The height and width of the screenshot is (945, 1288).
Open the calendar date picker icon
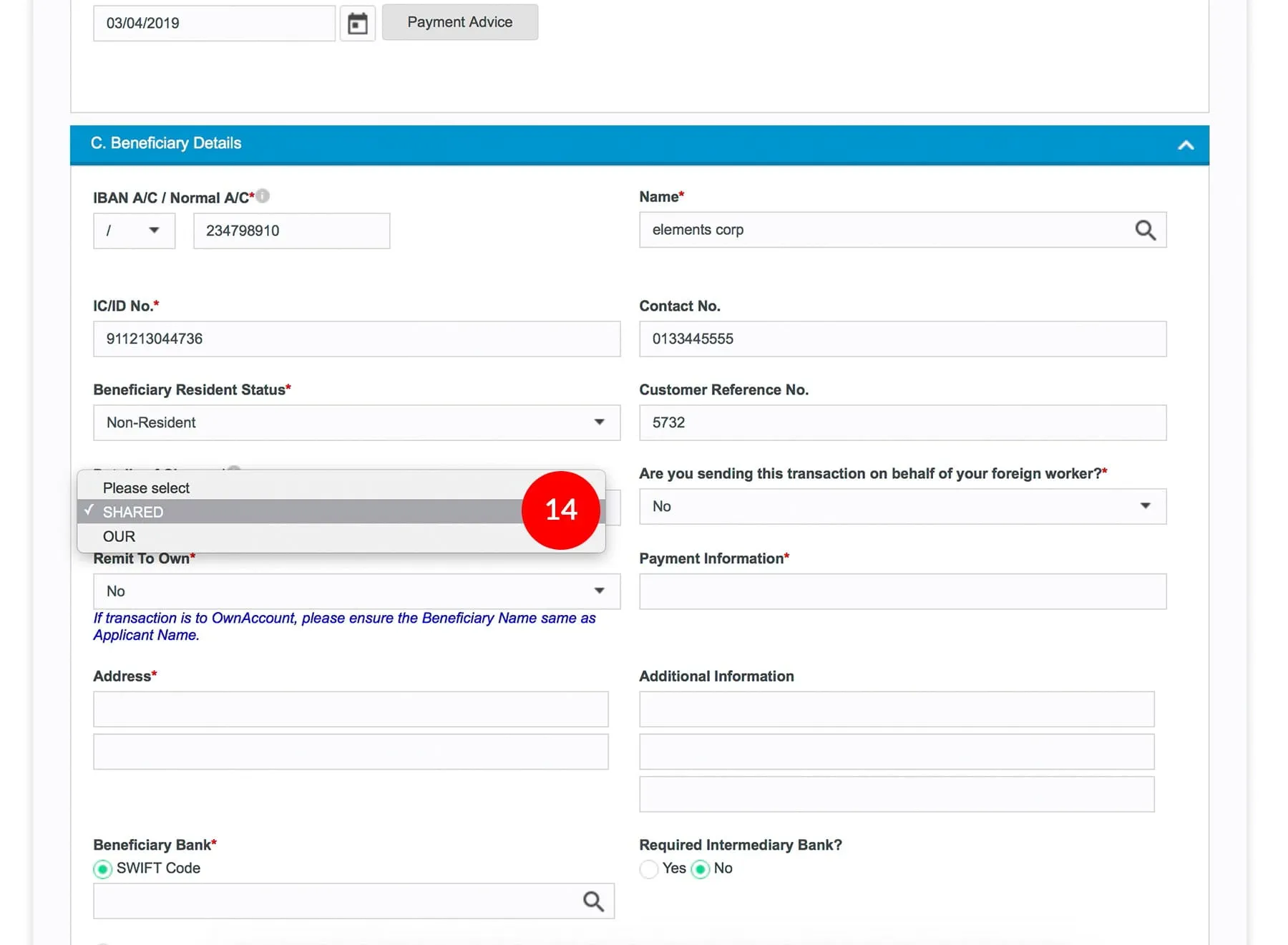point(357,24)
